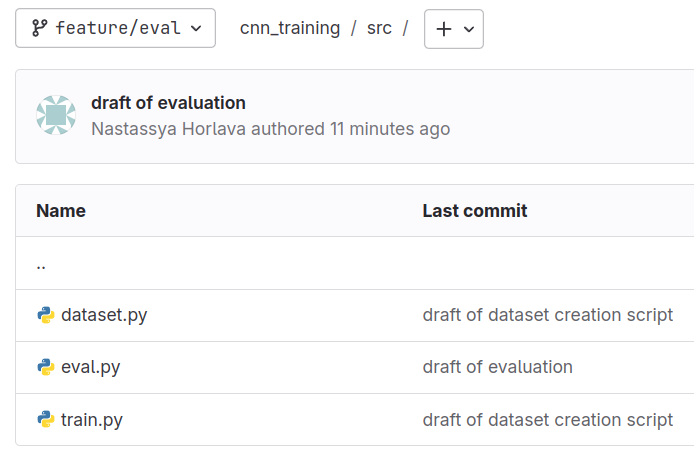Open eval.py's 'draft of evaluation' commit link
The width and height of the screenshot is (694, 454).
(497, 367)
